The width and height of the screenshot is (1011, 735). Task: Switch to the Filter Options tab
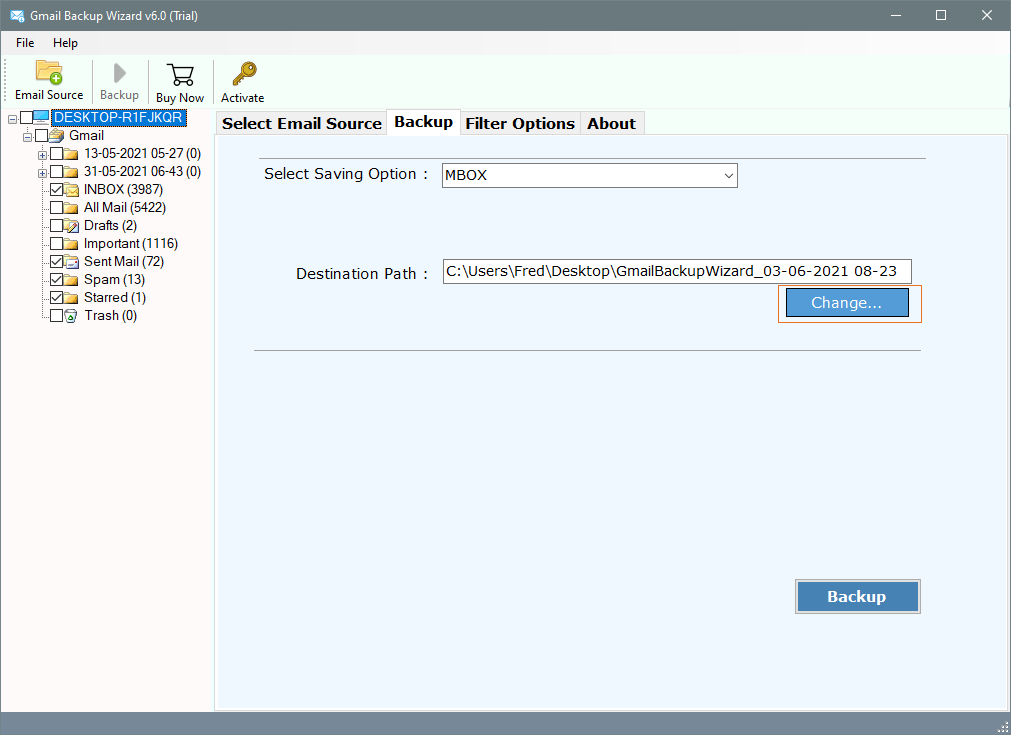pos(520,123)
